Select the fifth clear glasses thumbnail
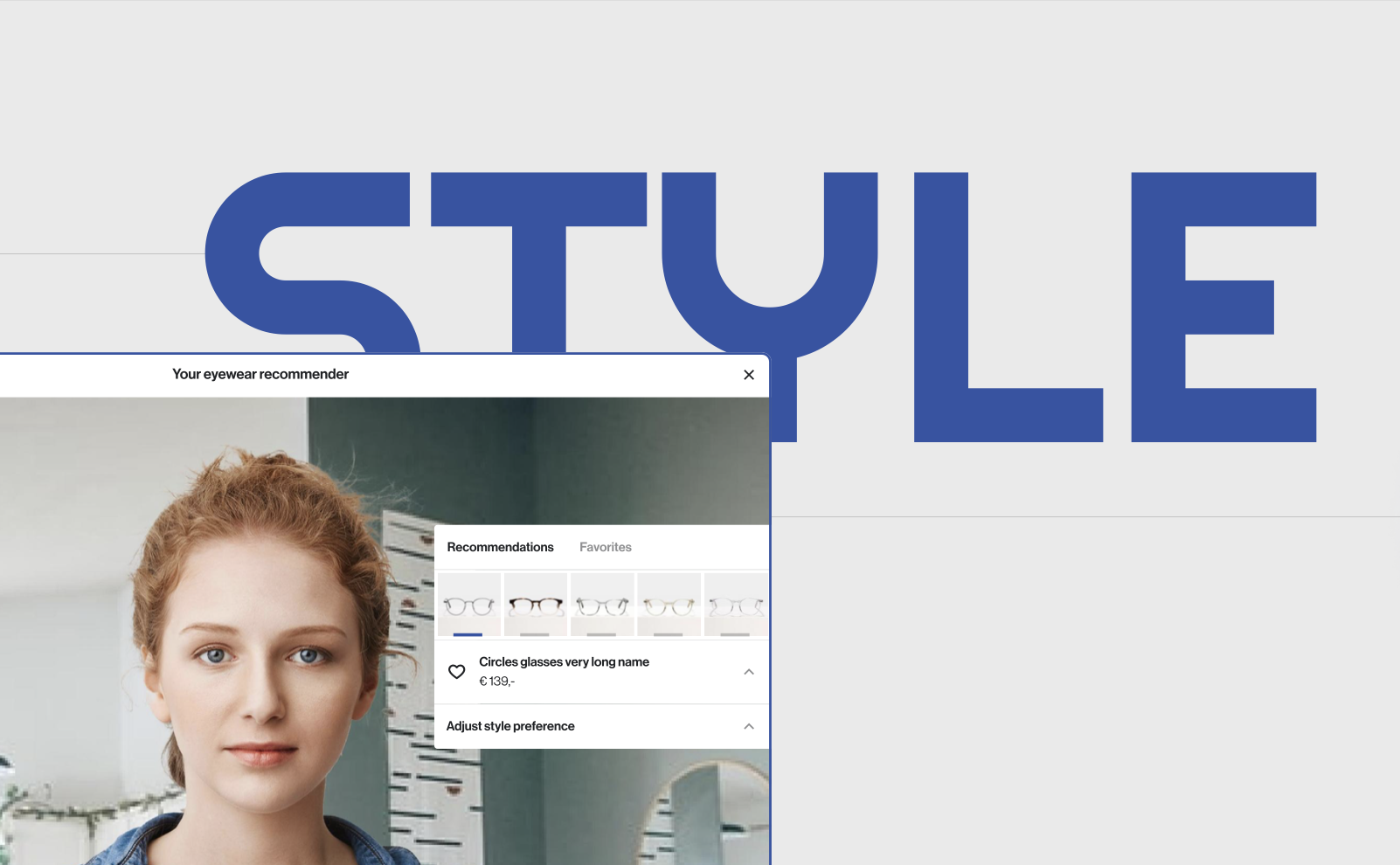Screen dimensions: 1400x865 click(736, 605)
